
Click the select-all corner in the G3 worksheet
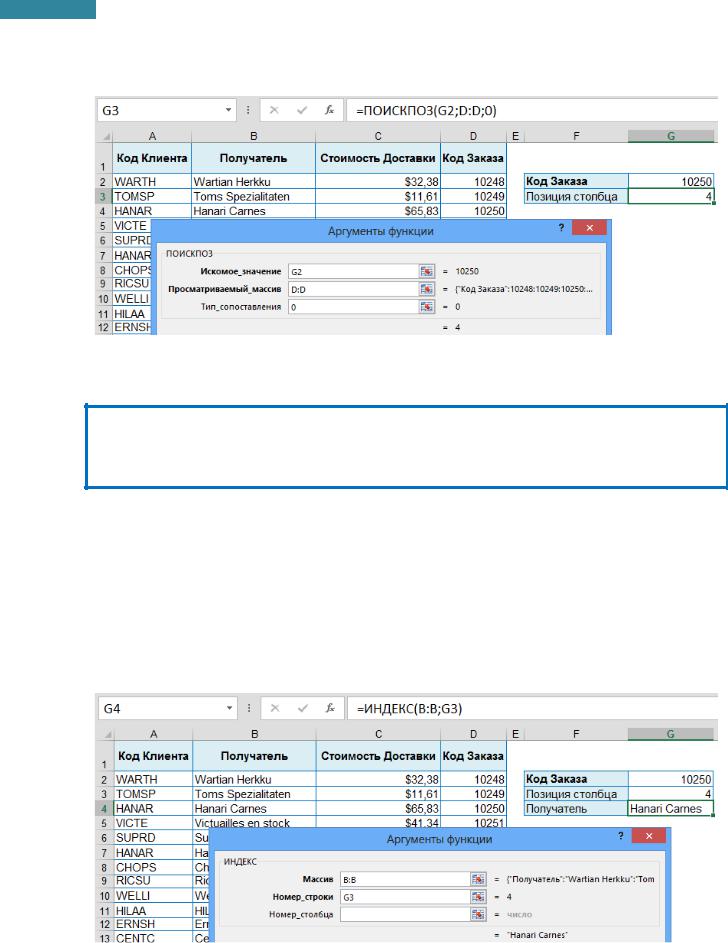pyautogui.click(x=105, y=137)
